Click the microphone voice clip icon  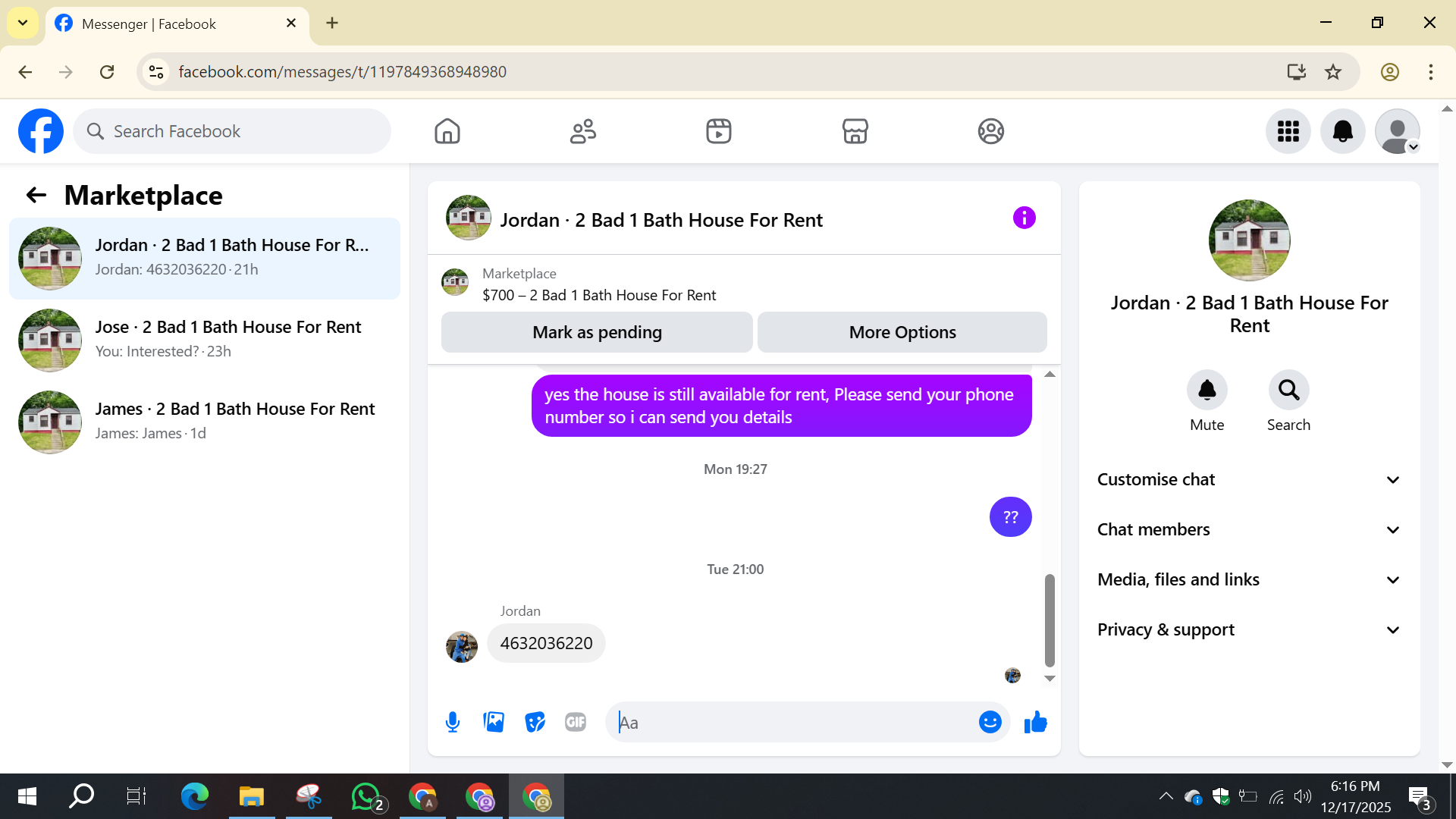pos(453,722)
